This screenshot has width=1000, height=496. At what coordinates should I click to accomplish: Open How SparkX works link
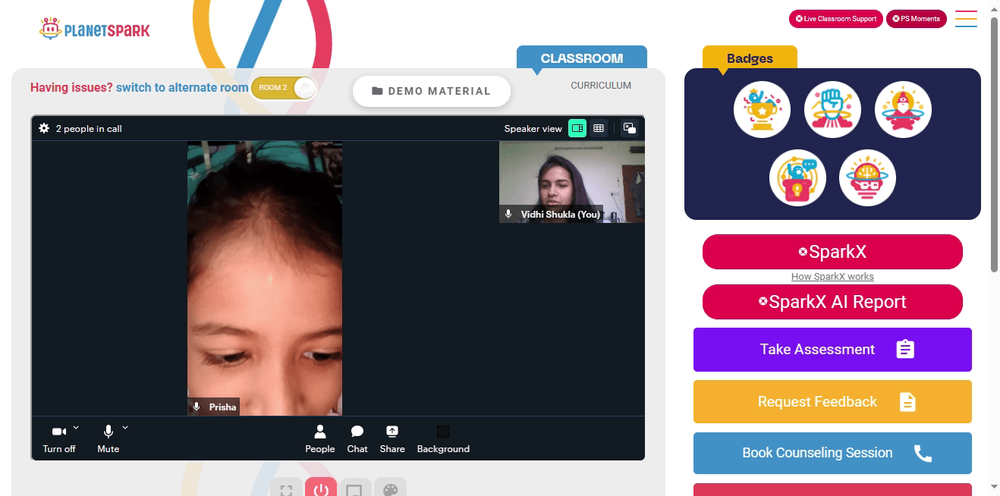832,277
